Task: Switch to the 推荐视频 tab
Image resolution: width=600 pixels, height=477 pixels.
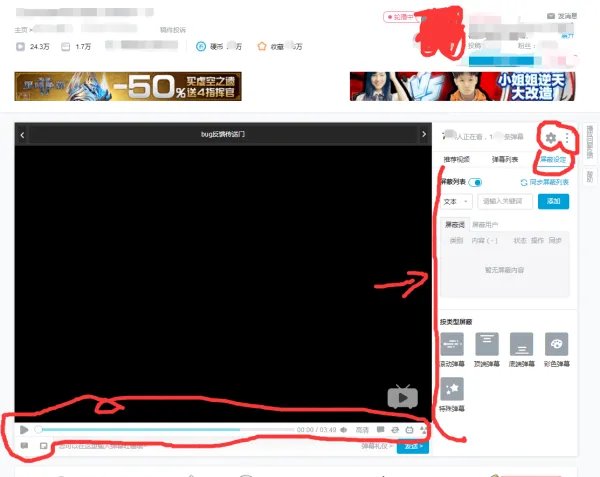Action: click(457, 160)
